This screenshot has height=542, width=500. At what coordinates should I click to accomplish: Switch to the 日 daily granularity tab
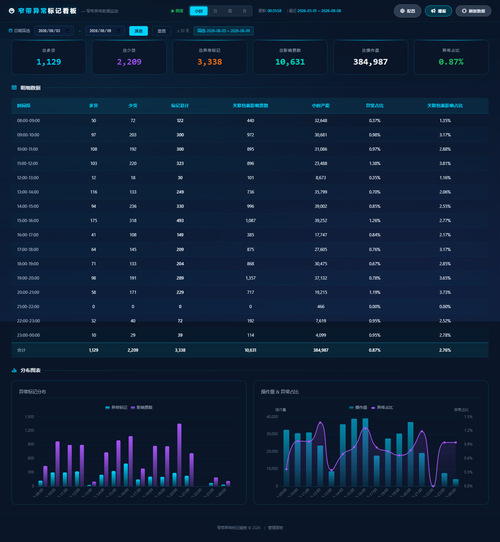[x=215, y=11]
